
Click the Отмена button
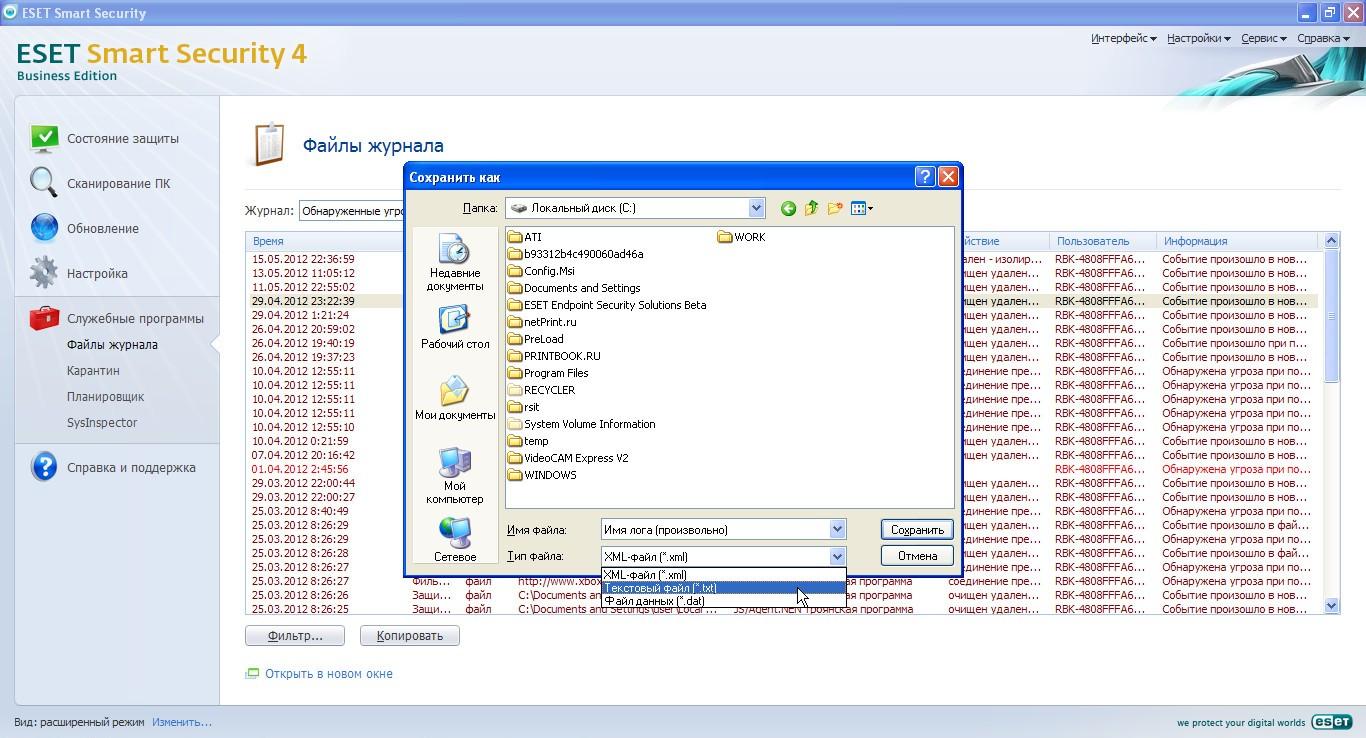coord(917,556)
